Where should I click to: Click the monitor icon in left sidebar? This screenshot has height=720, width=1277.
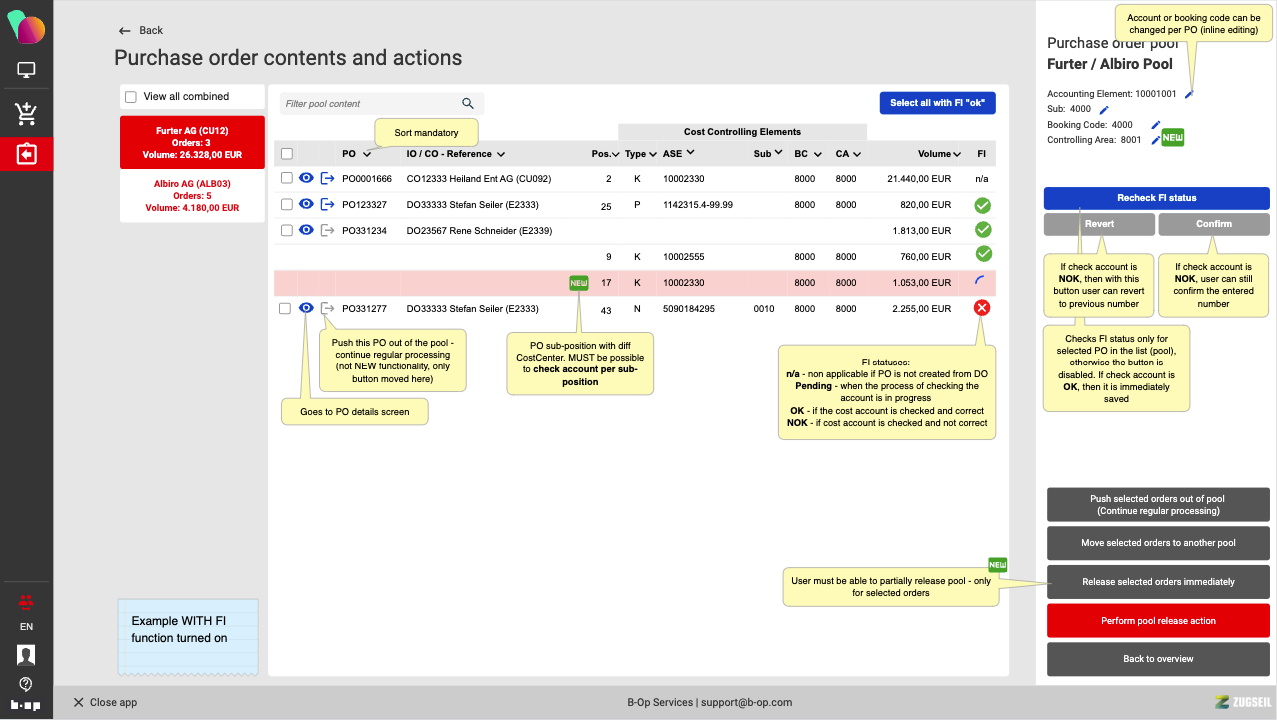coord(26,71)
